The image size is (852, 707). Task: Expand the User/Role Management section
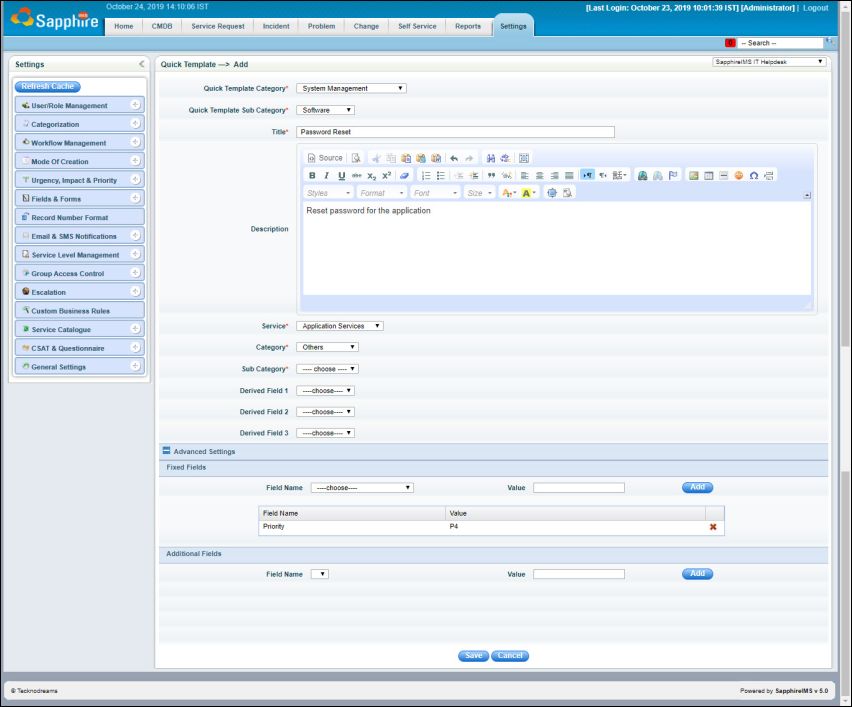click(x=135, y=105)
